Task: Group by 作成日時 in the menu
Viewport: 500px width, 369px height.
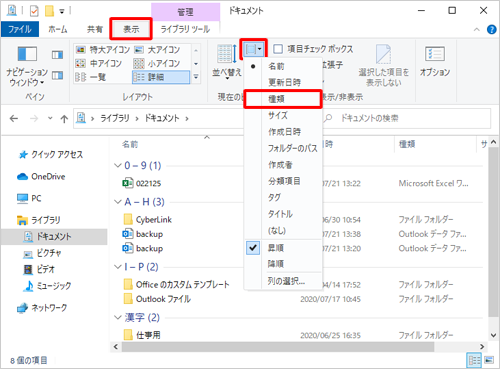Action: point(283,132)
